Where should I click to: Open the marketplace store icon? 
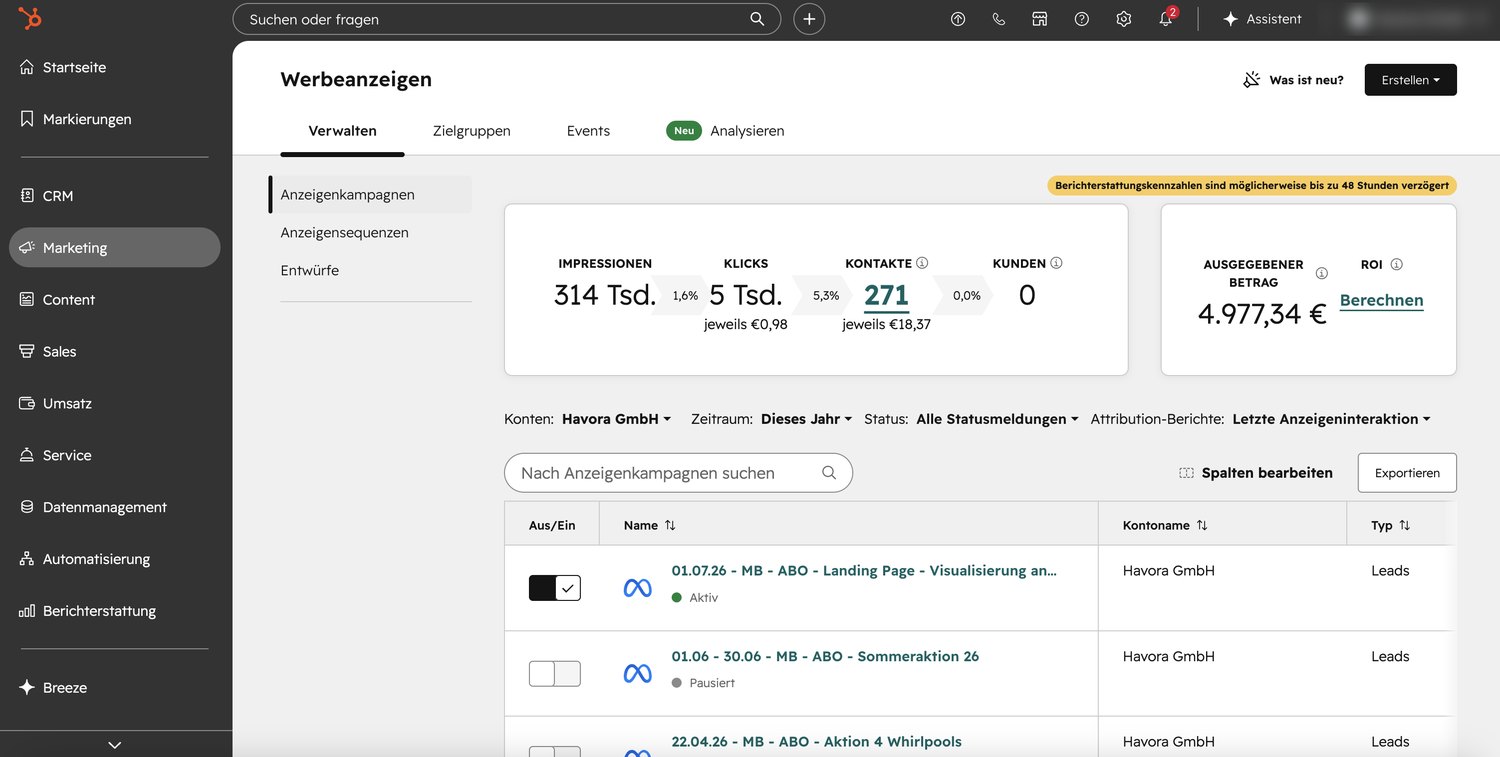[1040, 19]
